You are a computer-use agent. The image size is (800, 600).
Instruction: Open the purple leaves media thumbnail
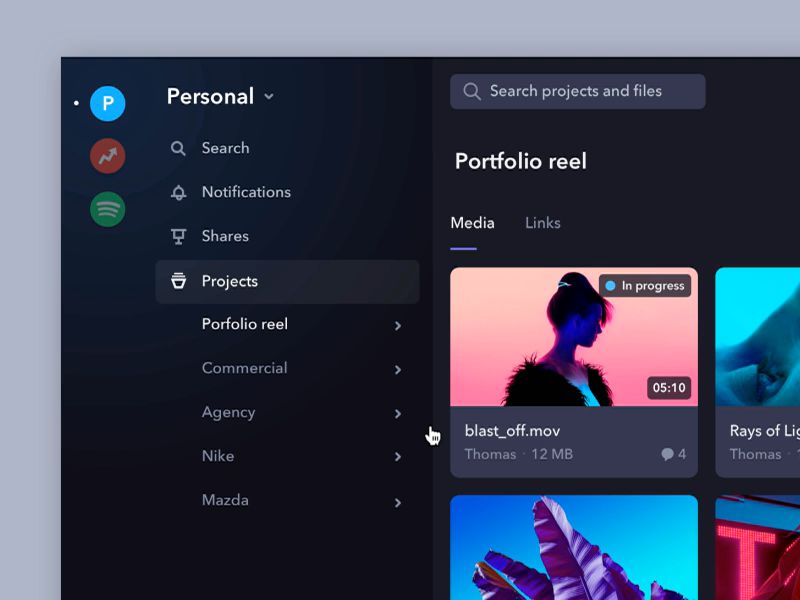[x=574, y=547]
